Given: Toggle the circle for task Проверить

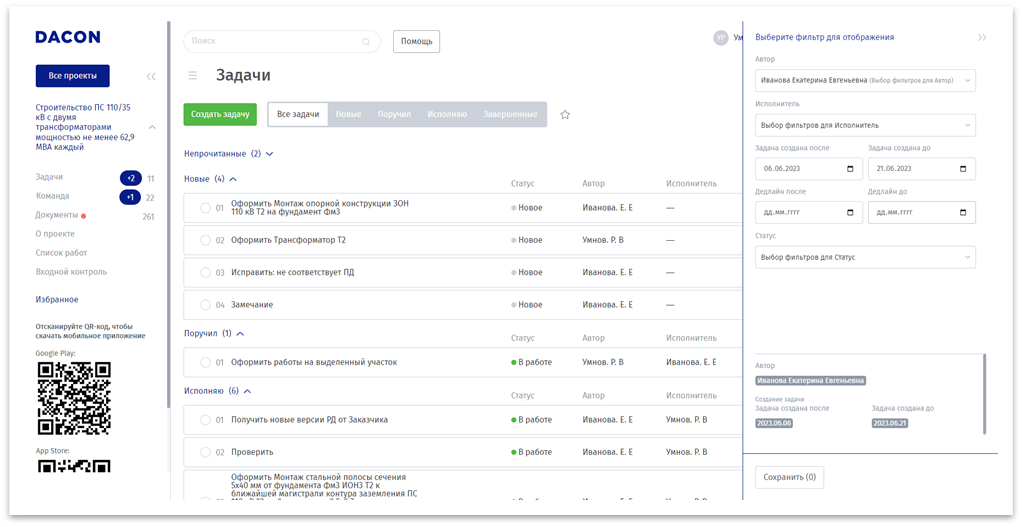Looking at the screenshot, I should [205, 452].
